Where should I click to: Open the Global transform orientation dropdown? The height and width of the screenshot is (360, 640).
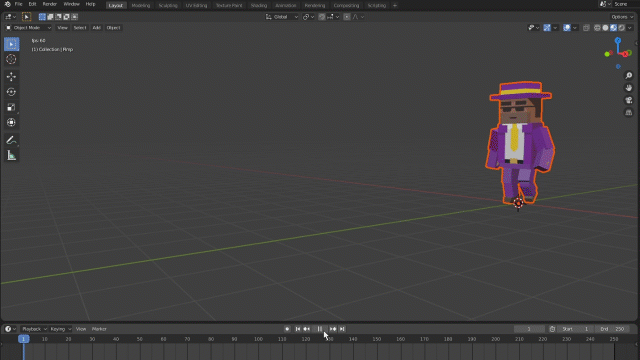pyautogui.click(x=282, y=17)
